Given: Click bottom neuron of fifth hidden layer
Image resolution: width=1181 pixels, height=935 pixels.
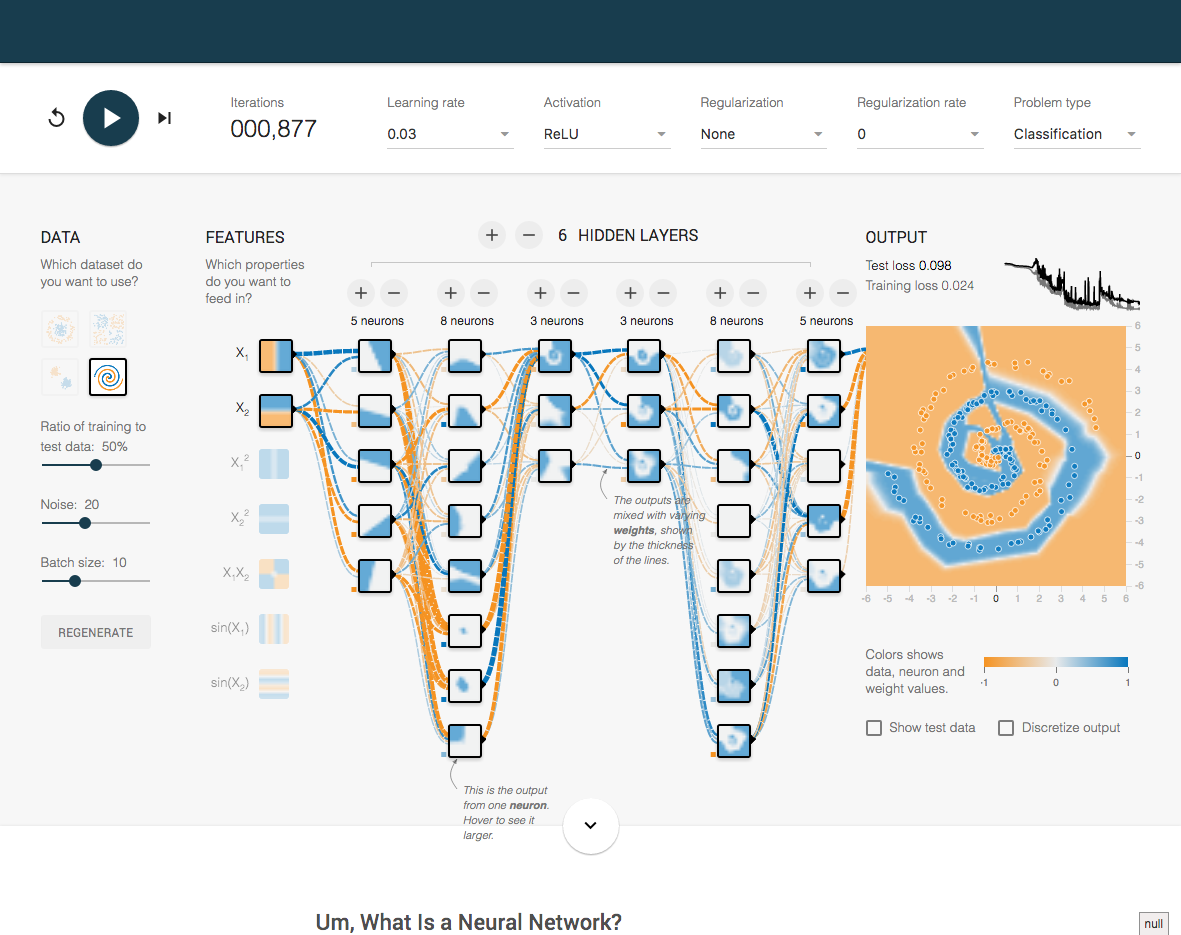Looking at the screenshot, I should point(734,741).
